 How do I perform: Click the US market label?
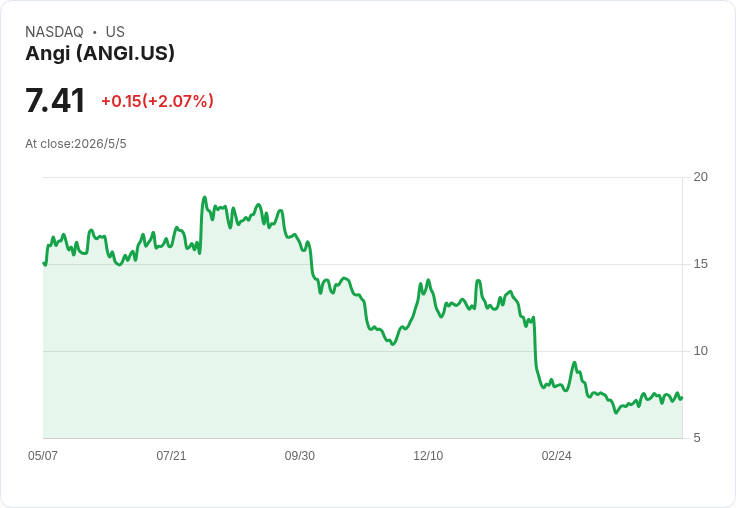(115, 32)
